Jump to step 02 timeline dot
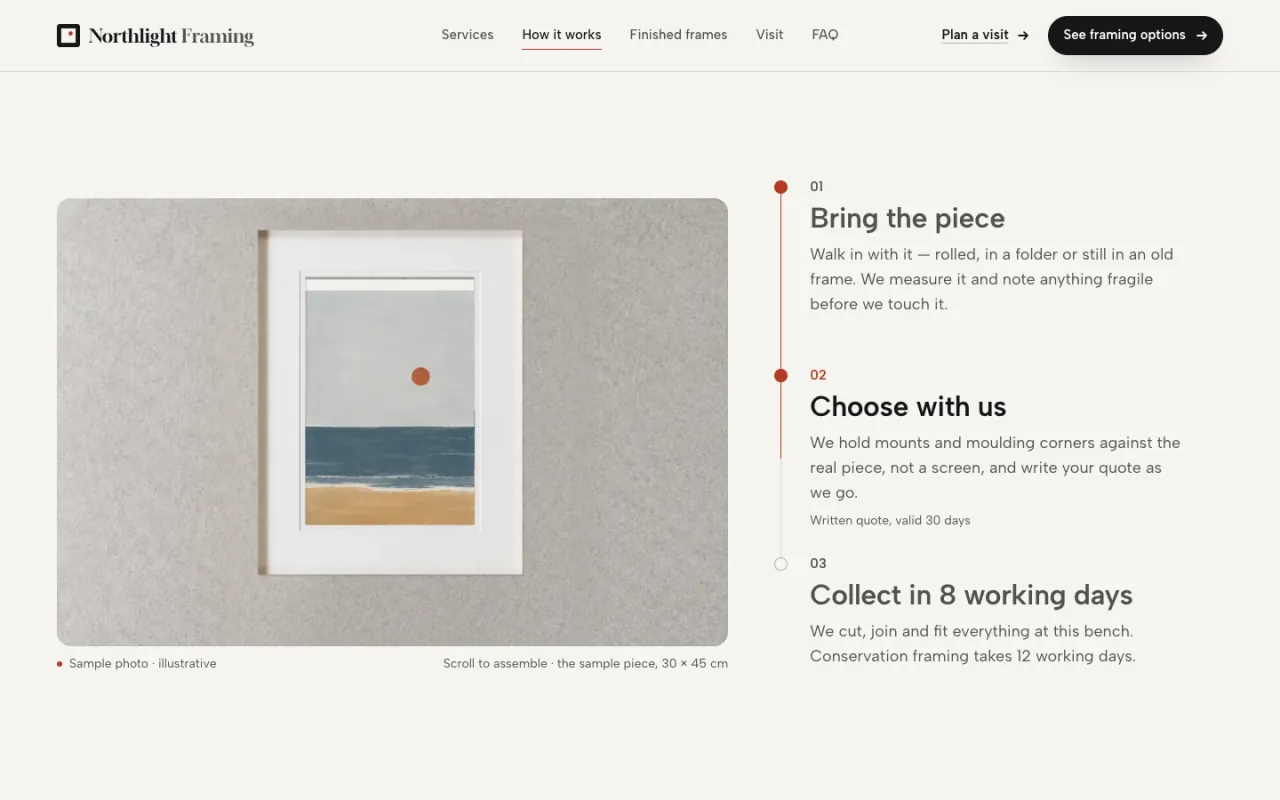This screenshot has width=1280, height=800. tap(781, 376)
